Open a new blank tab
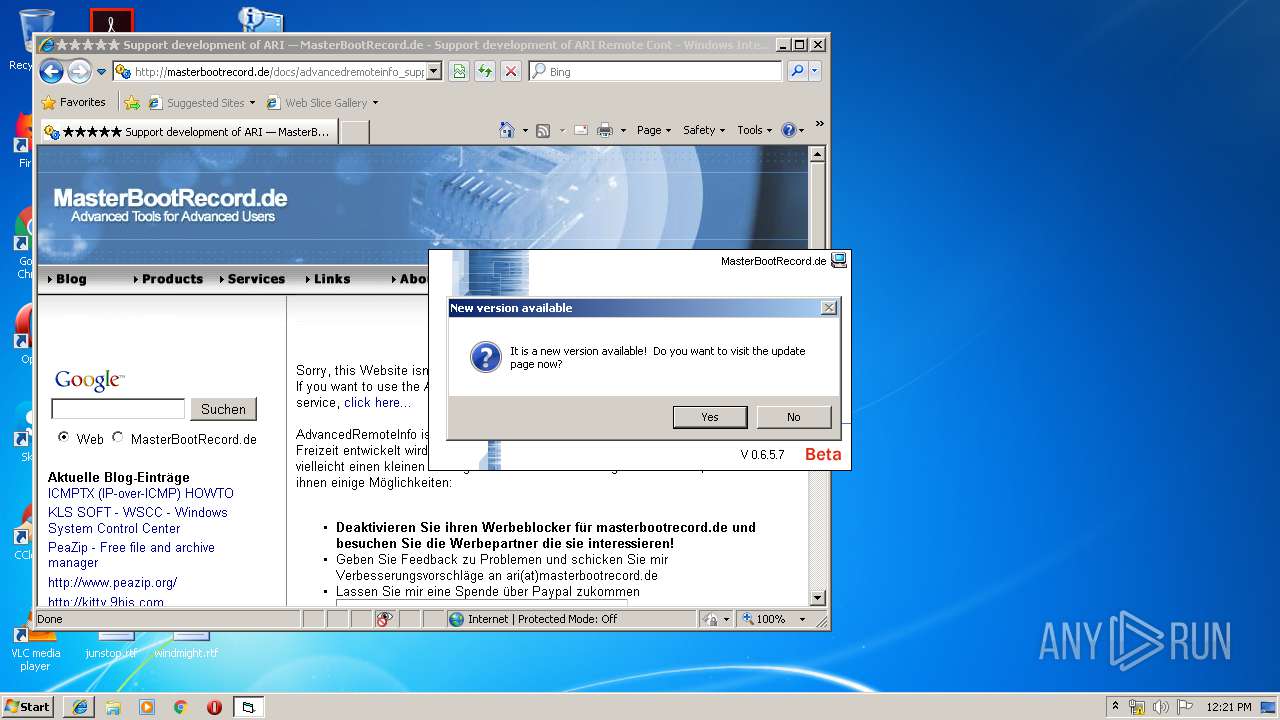The image size is (1280, 720). 354,131
